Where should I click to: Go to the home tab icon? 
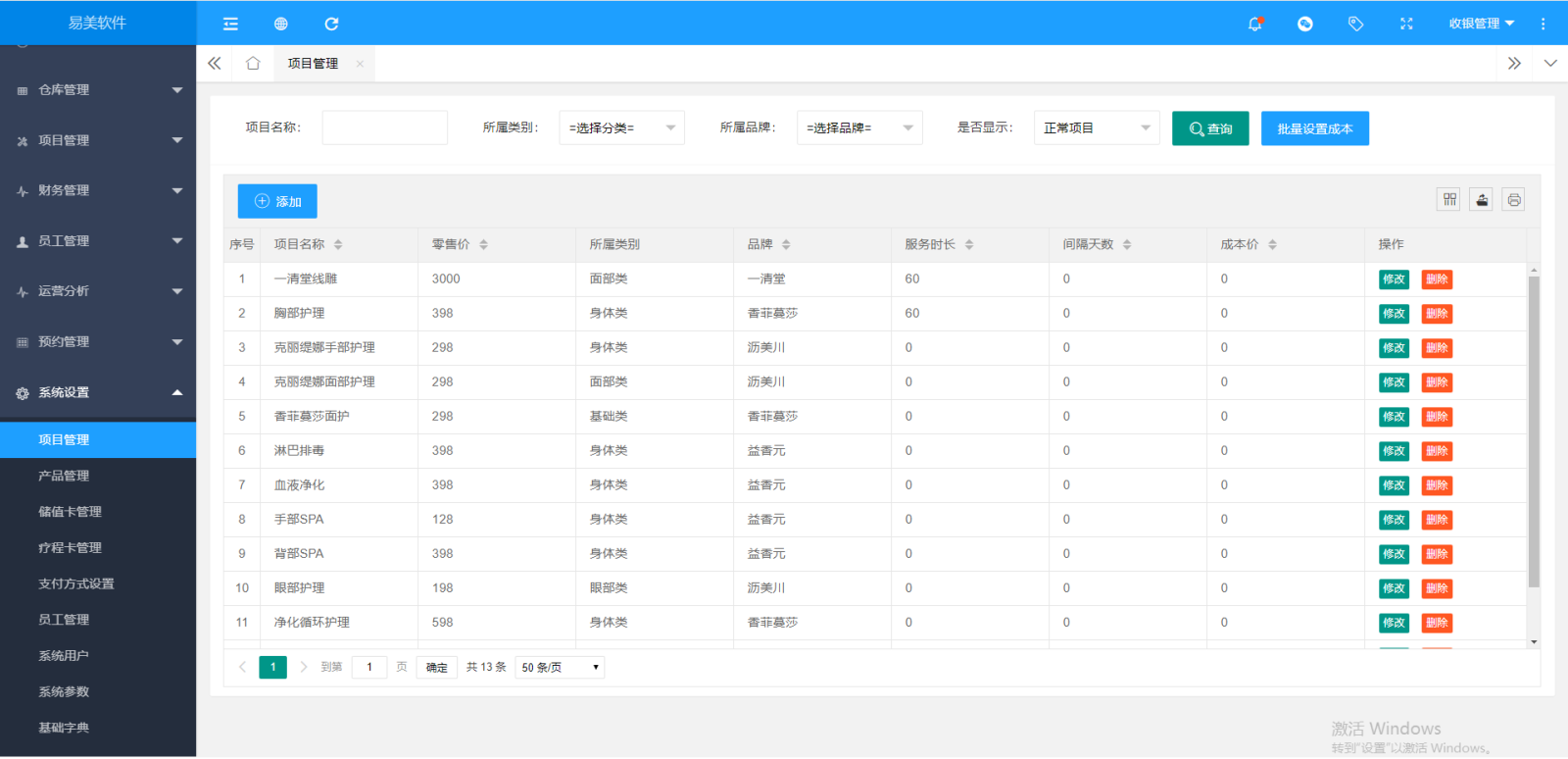point(253,64)
